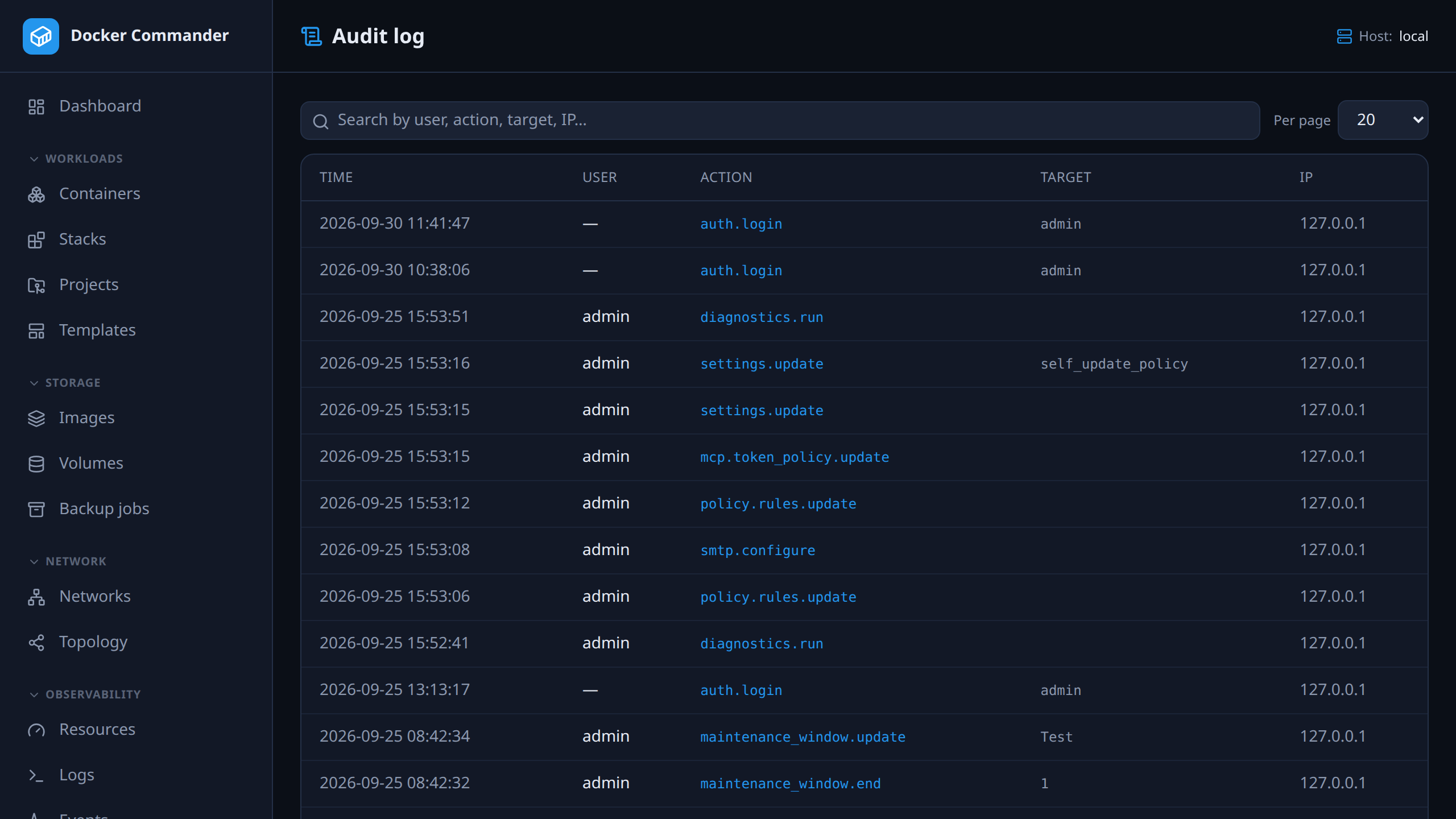Click the Volumes database icon
The image size is (1456, 819).
36,464
